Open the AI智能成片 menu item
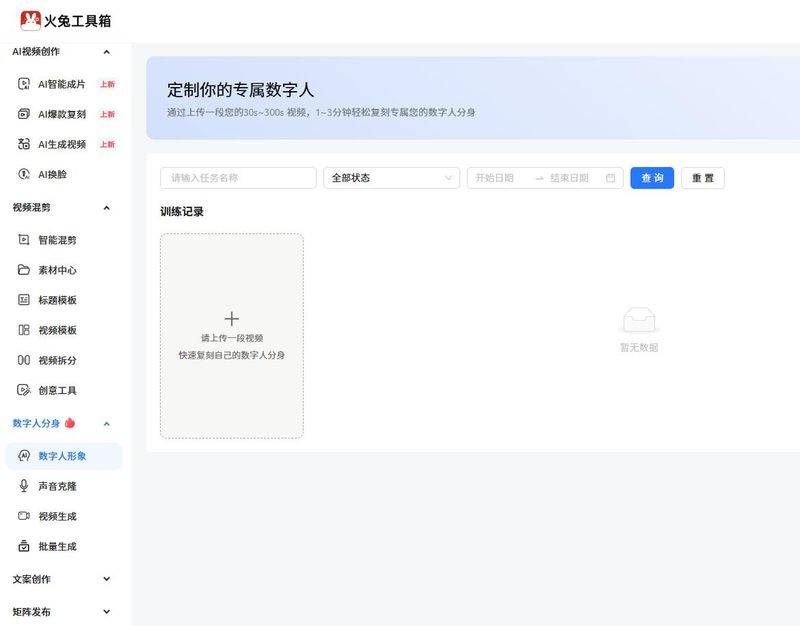 64,84
